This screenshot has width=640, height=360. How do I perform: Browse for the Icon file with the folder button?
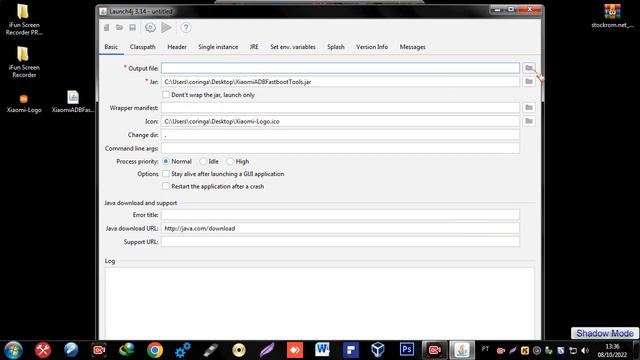[x=529, y=121]
